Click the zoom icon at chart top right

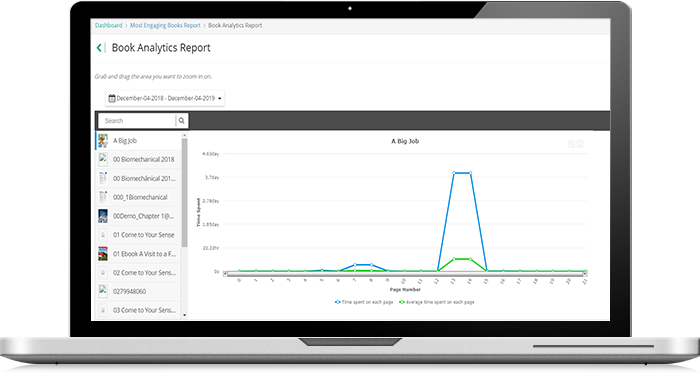[x=571, y=144]
